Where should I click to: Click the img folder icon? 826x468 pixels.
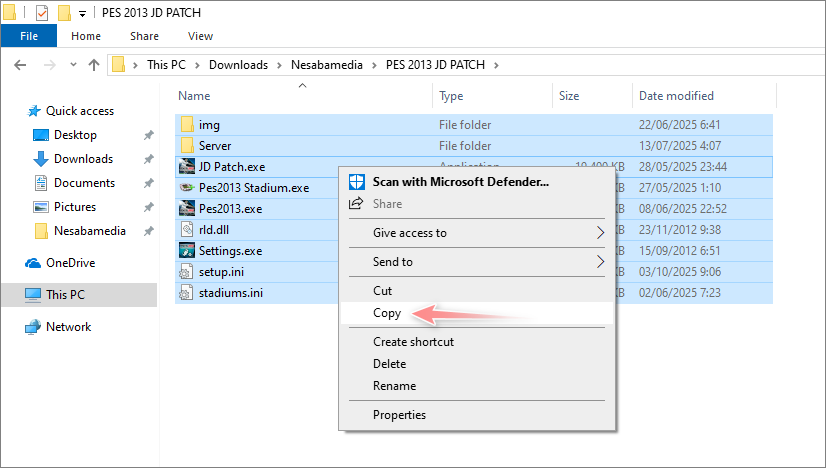[x=187, y=124]
